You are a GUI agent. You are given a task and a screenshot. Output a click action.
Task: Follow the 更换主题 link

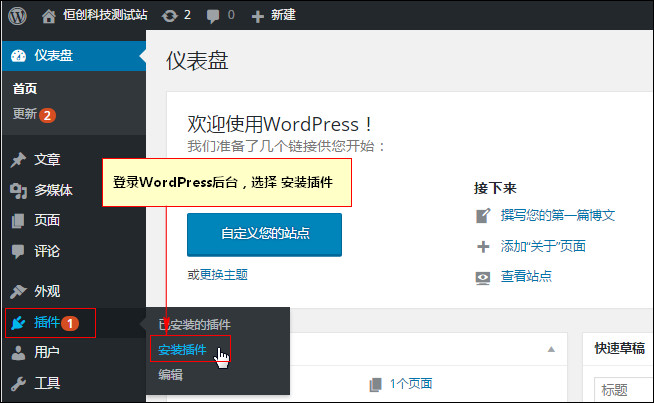[x=224, y=275]
